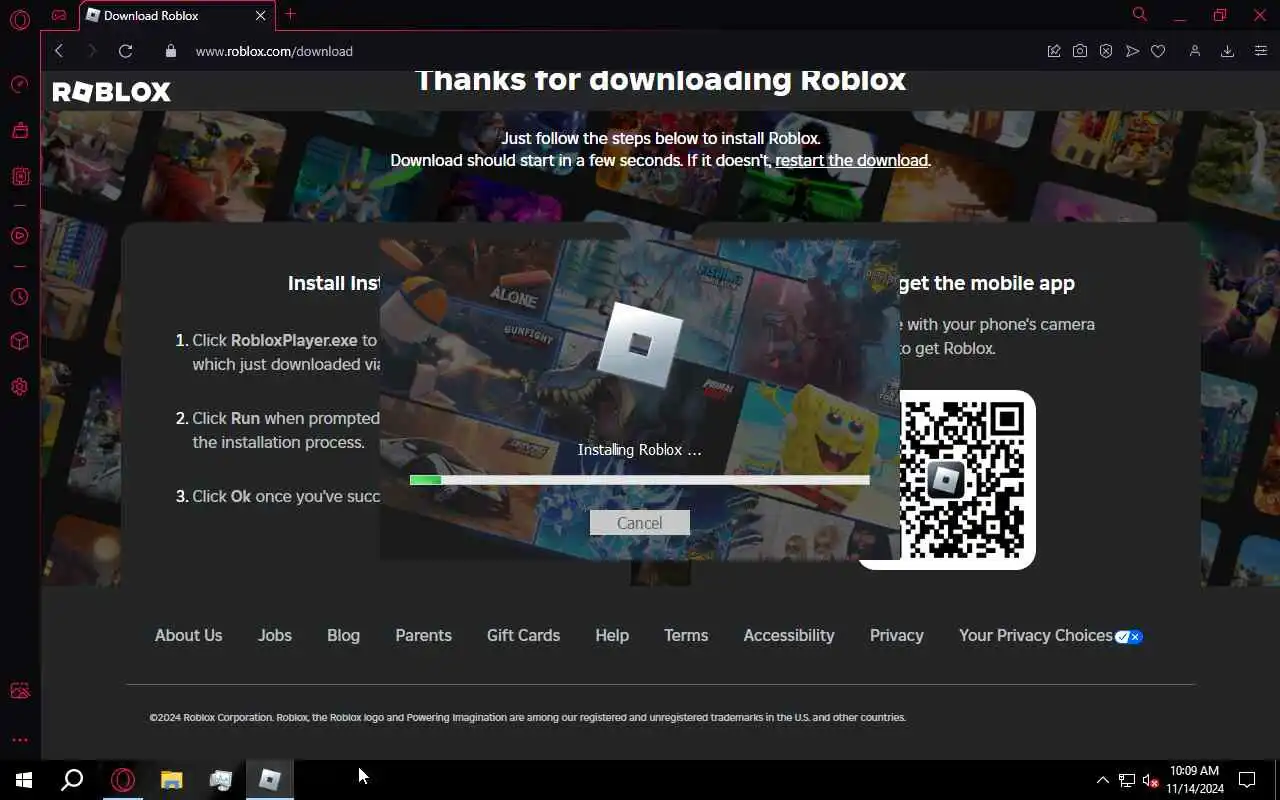Bookmark page with the heart icon

(x=1158, y=51)
